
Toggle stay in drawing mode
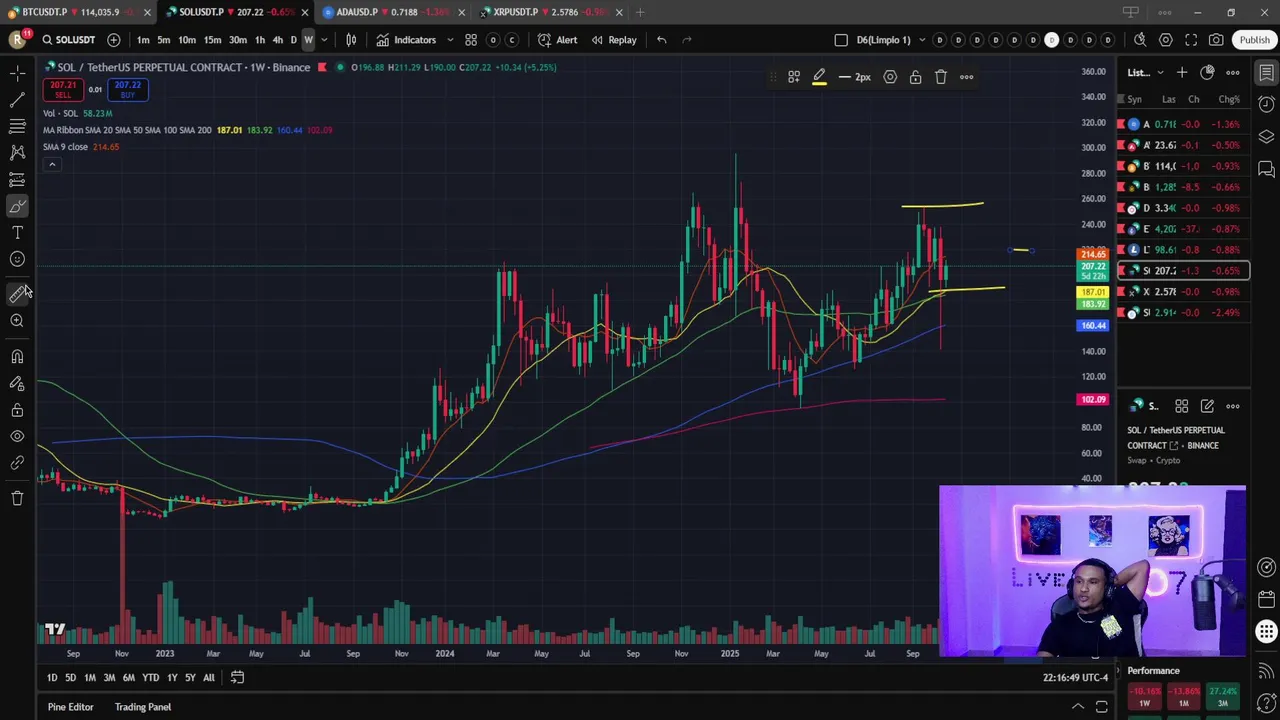pos(17,384)
